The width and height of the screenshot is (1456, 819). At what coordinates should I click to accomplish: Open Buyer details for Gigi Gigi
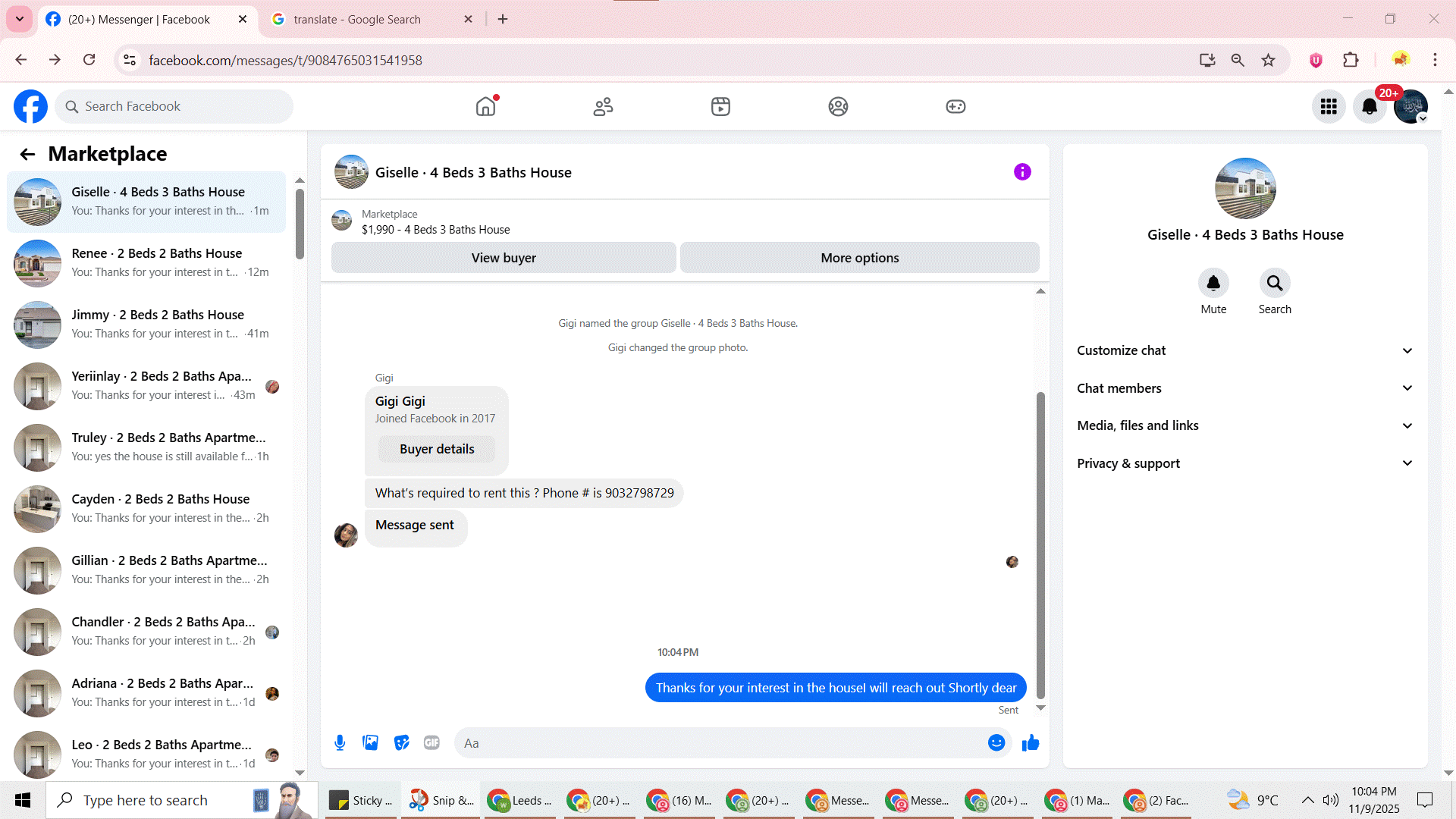click(x=437, y=449)
